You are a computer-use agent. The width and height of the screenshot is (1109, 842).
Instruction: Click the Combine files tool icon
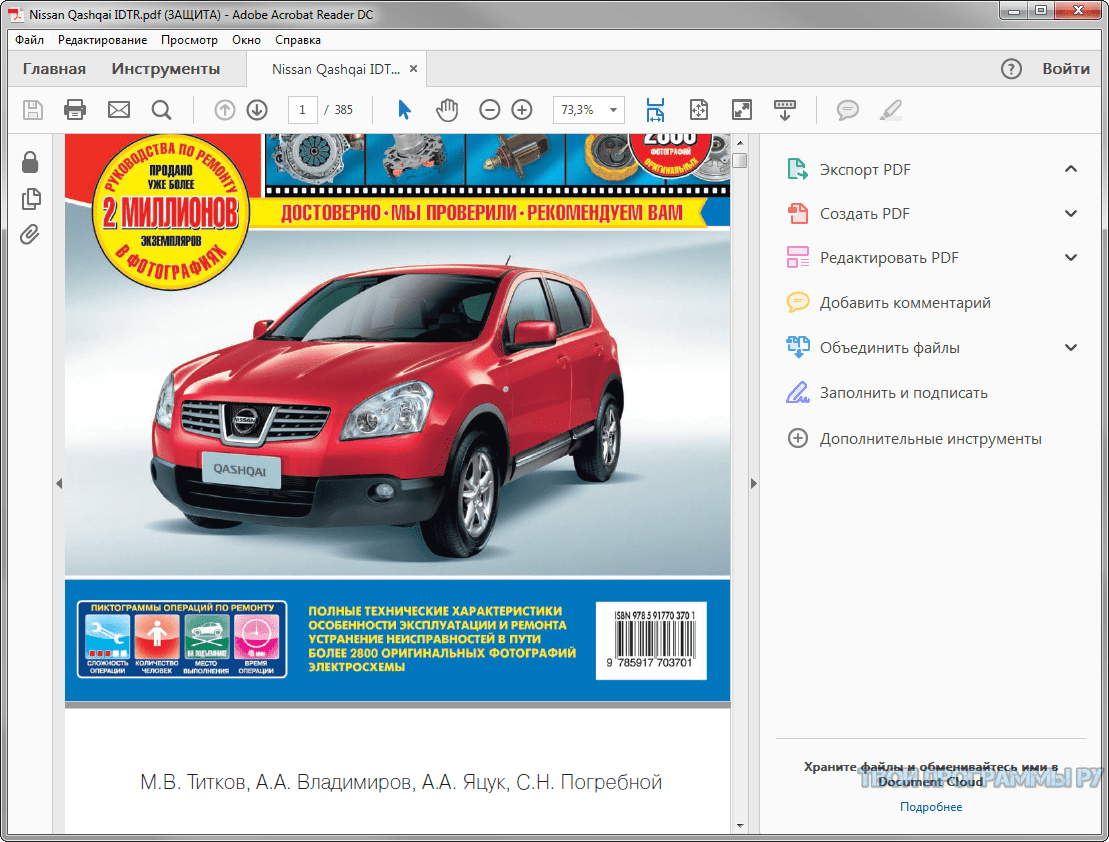click(x=798, y=347)
